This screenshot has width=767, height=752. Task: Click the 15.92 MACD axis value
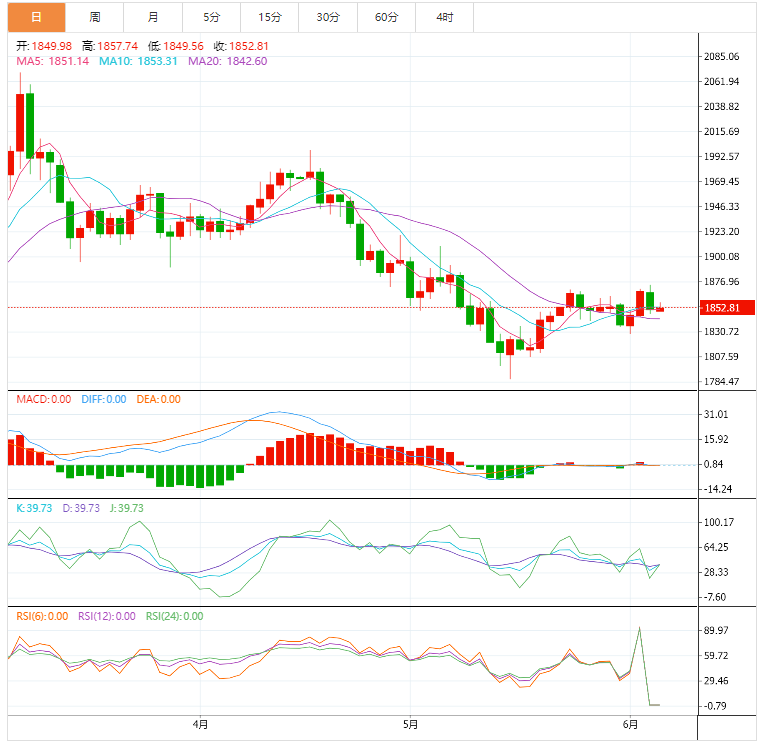coord(716,439)
